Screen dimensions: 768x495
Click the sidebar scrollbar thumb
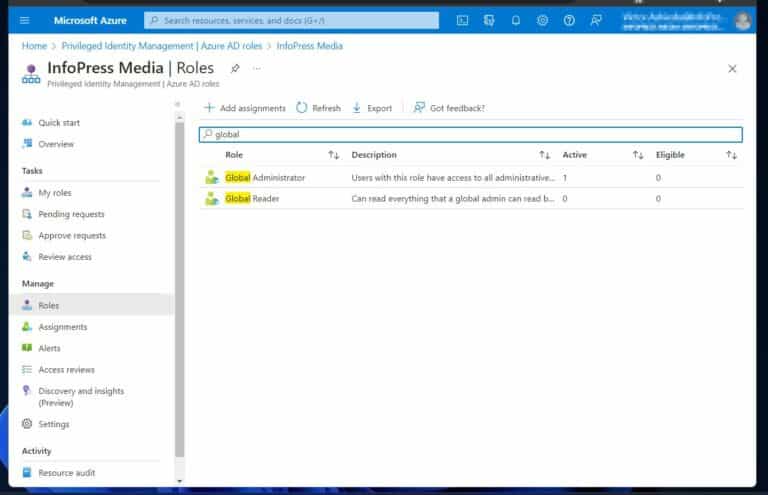pyautogui.click(x=179, y=289)
